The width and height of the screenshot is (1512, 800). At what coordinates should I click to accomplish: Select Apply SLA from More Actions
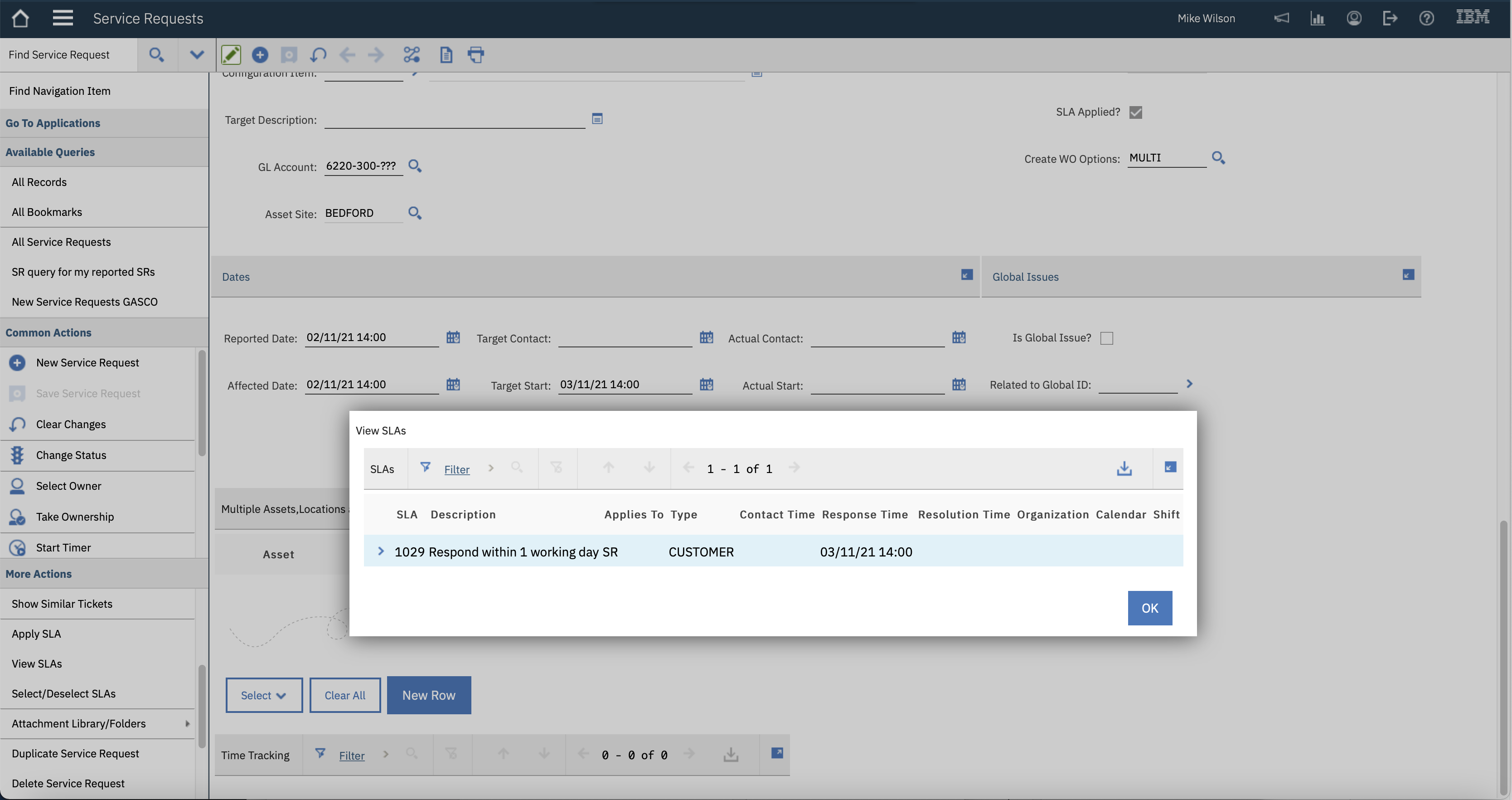36,634
